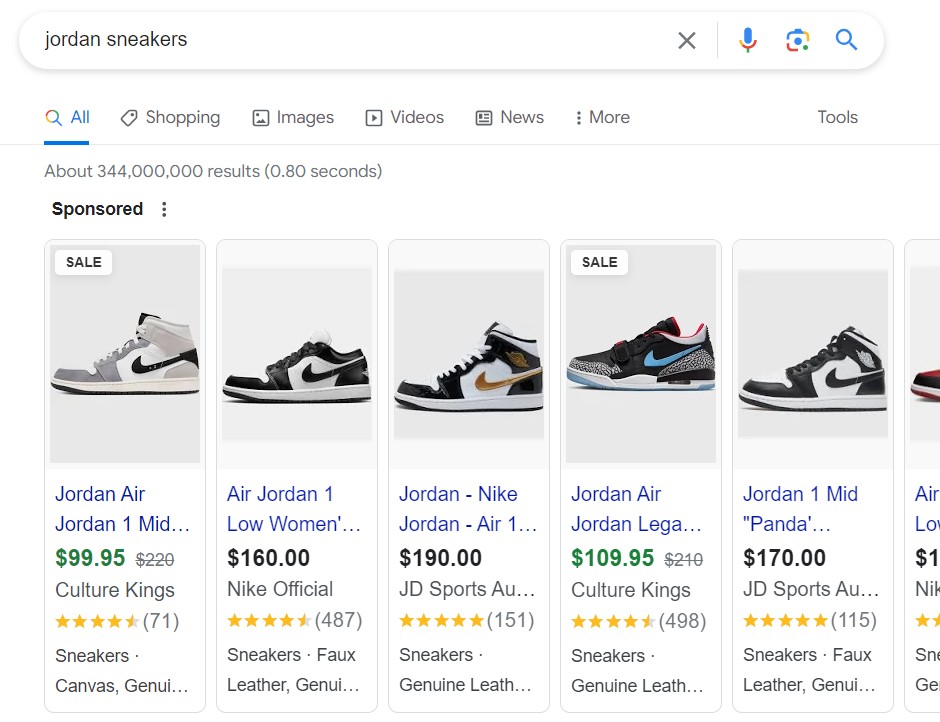Click the News newspaper icon
940x722 pixels.
click(484, 117)
